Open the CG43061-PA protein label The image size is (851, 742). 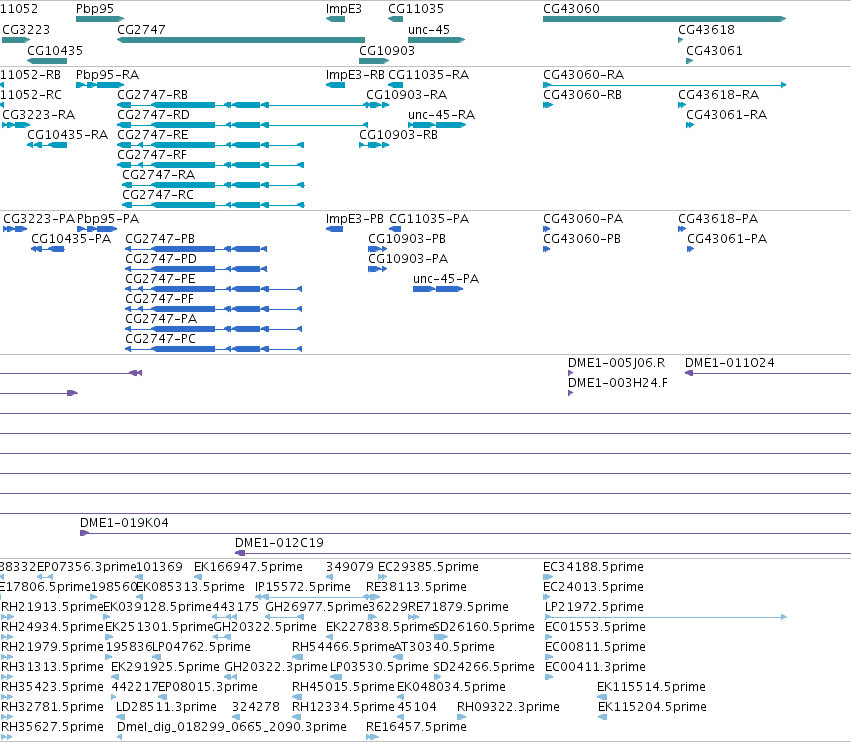pos(727,239)
